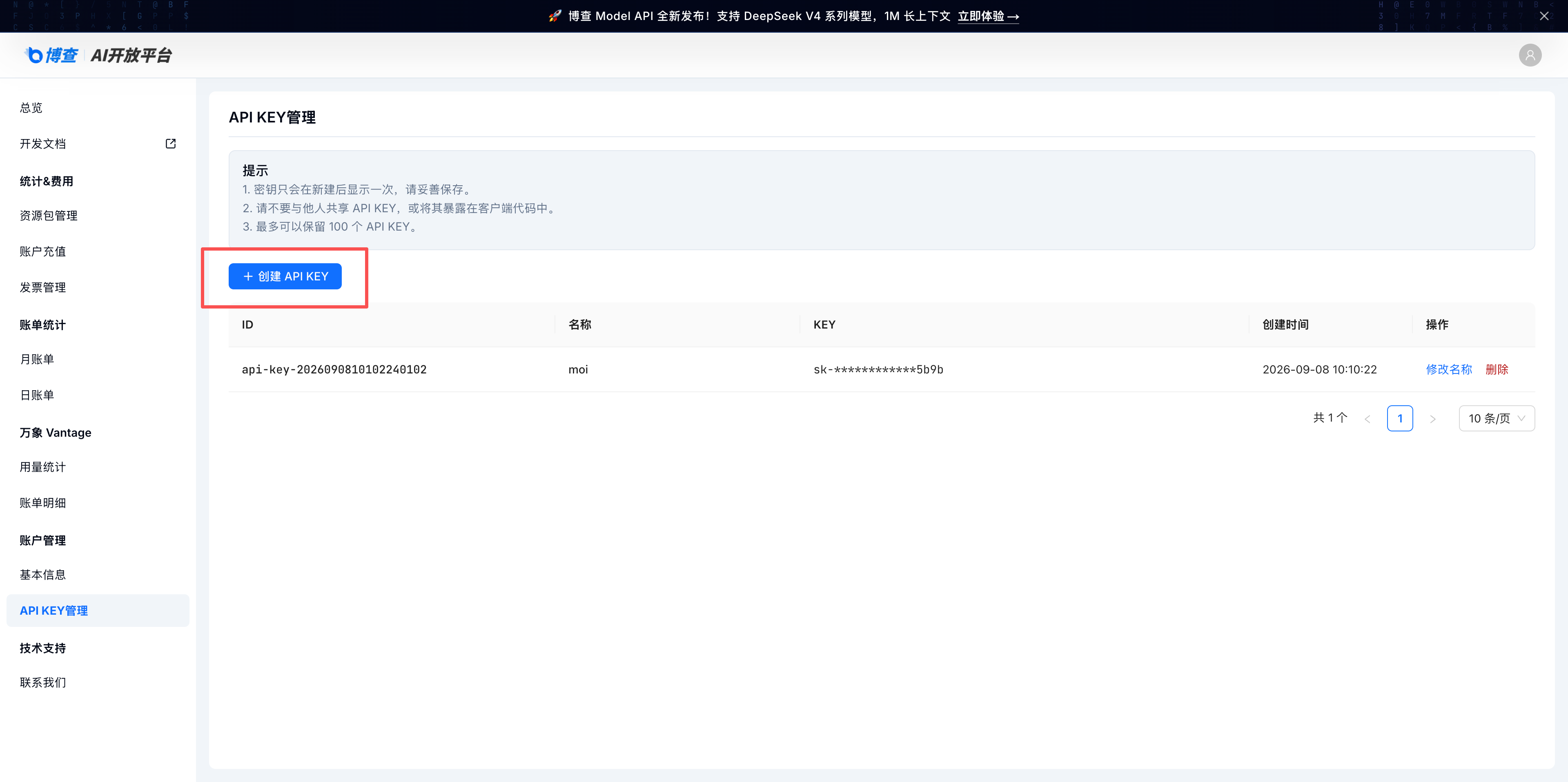
Task: Click the api-key-2026090810102240102 ID cell
Action: pos(334,369)
